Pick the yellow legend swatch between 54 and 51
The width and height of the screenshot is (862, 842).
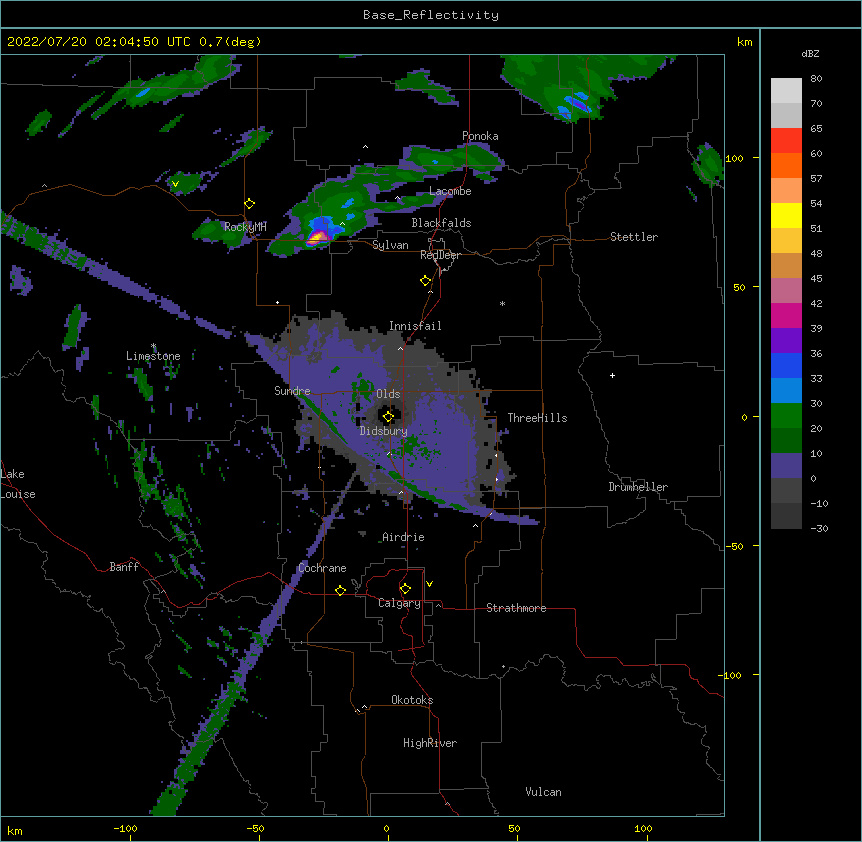point(786,215)
